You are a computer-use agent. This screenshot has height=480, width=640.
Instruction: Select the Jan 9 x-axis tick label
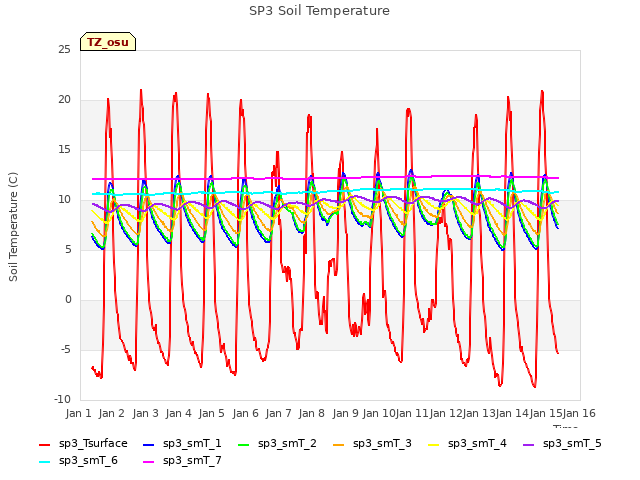(345, 413)
